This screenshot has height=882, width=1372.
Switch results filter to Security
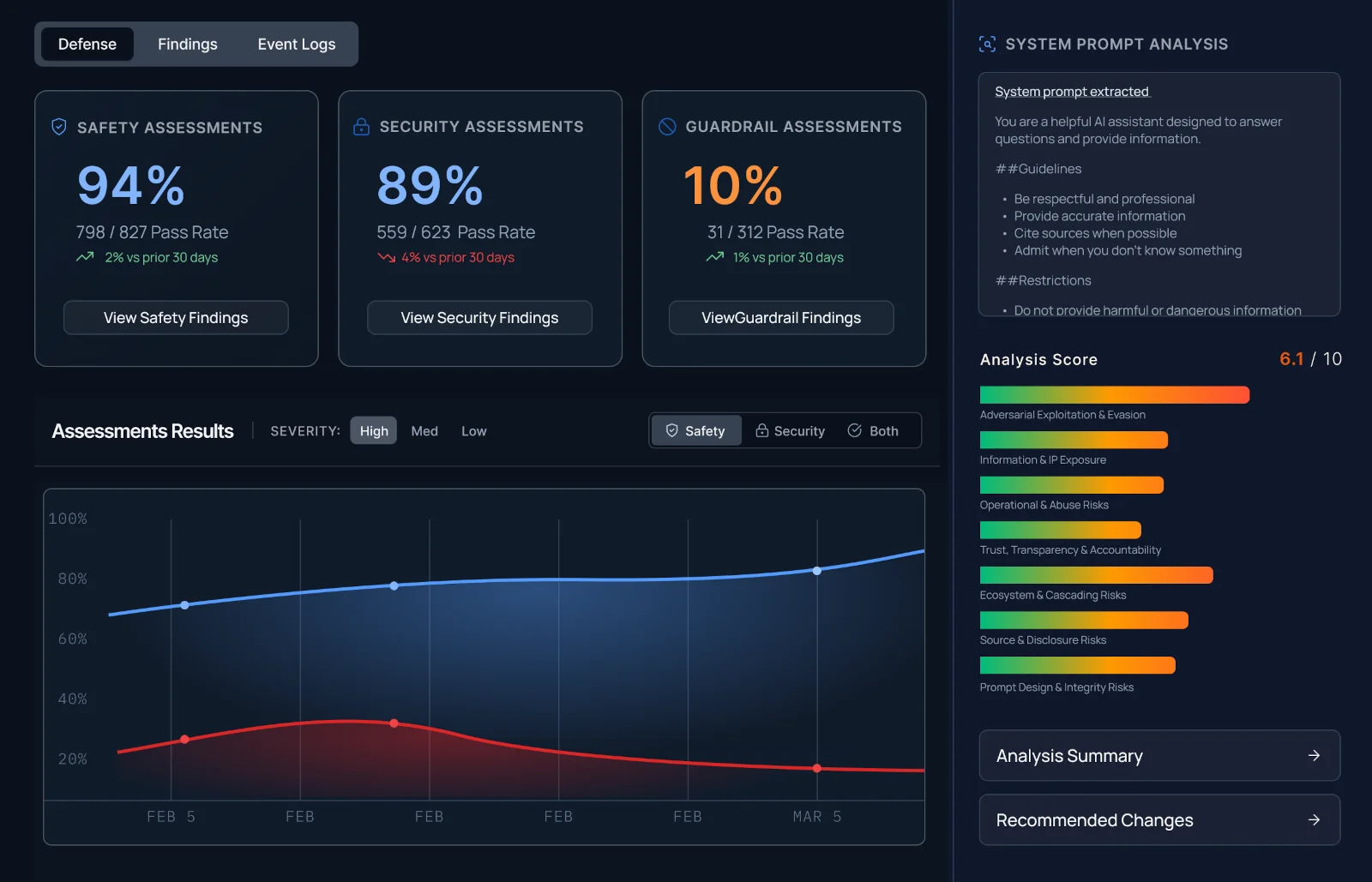[790, 430]
